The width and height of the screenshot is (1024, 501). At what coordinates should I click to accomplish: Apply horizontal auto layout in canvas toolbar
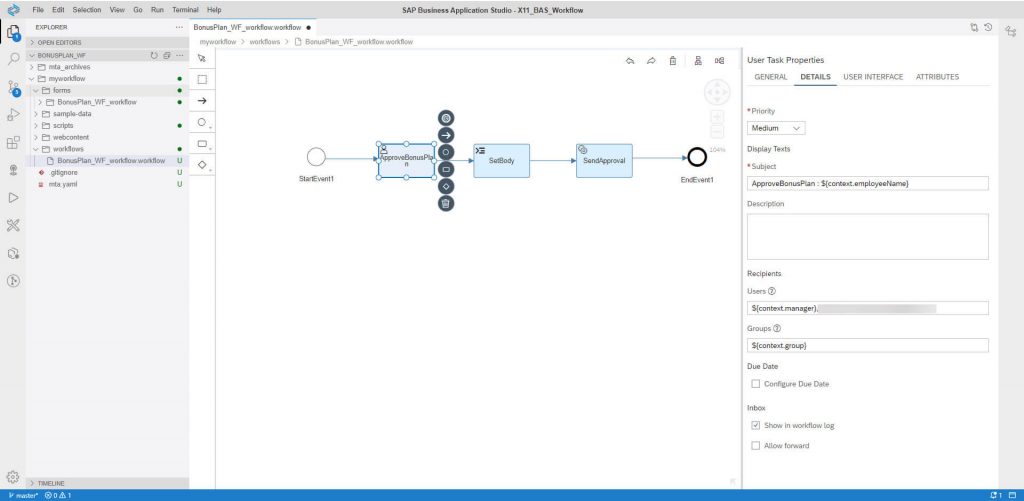pyautogui.click(x=719, y=61)
